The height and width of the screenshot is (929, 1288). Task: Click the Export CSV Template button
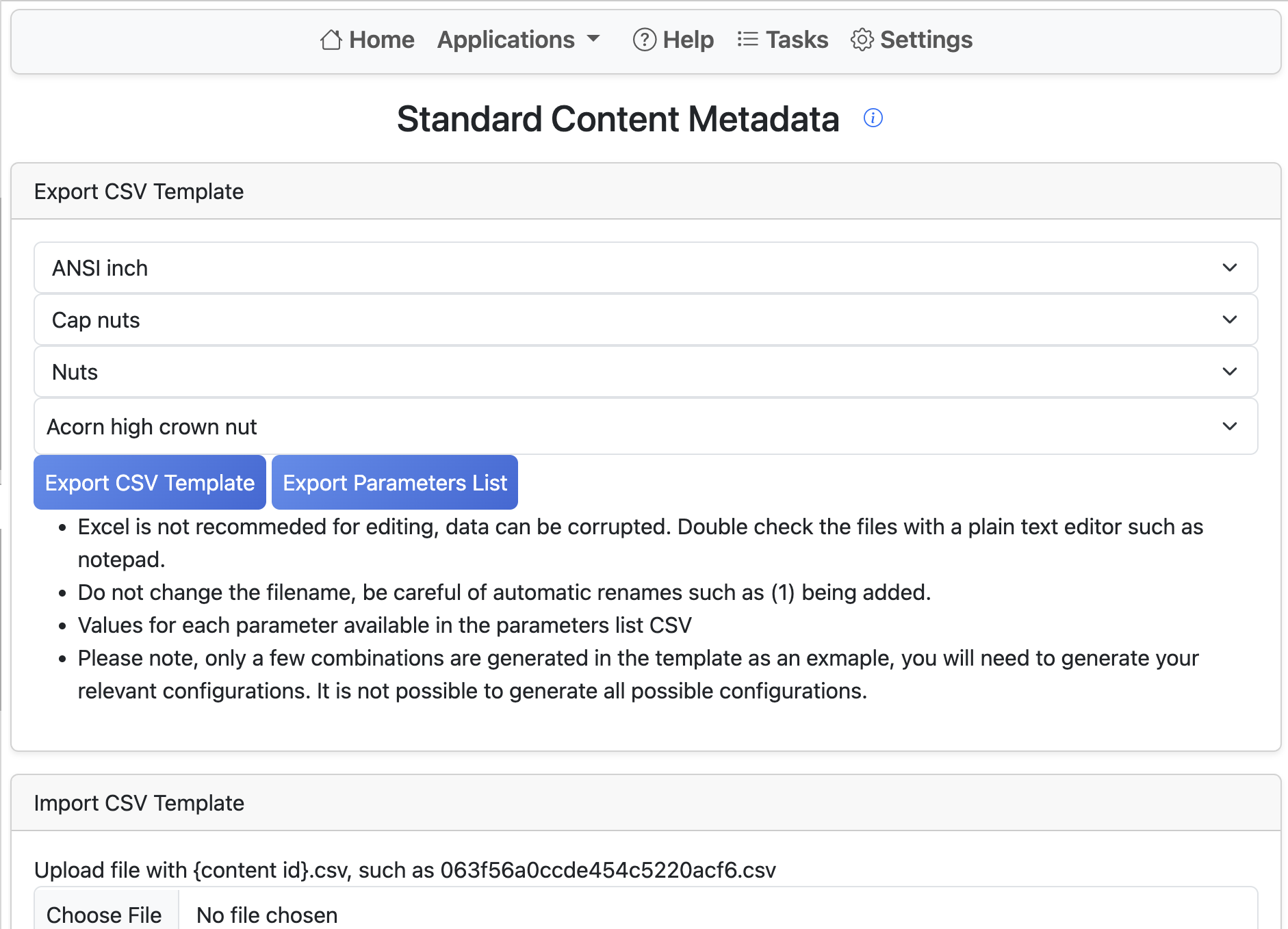149,482
